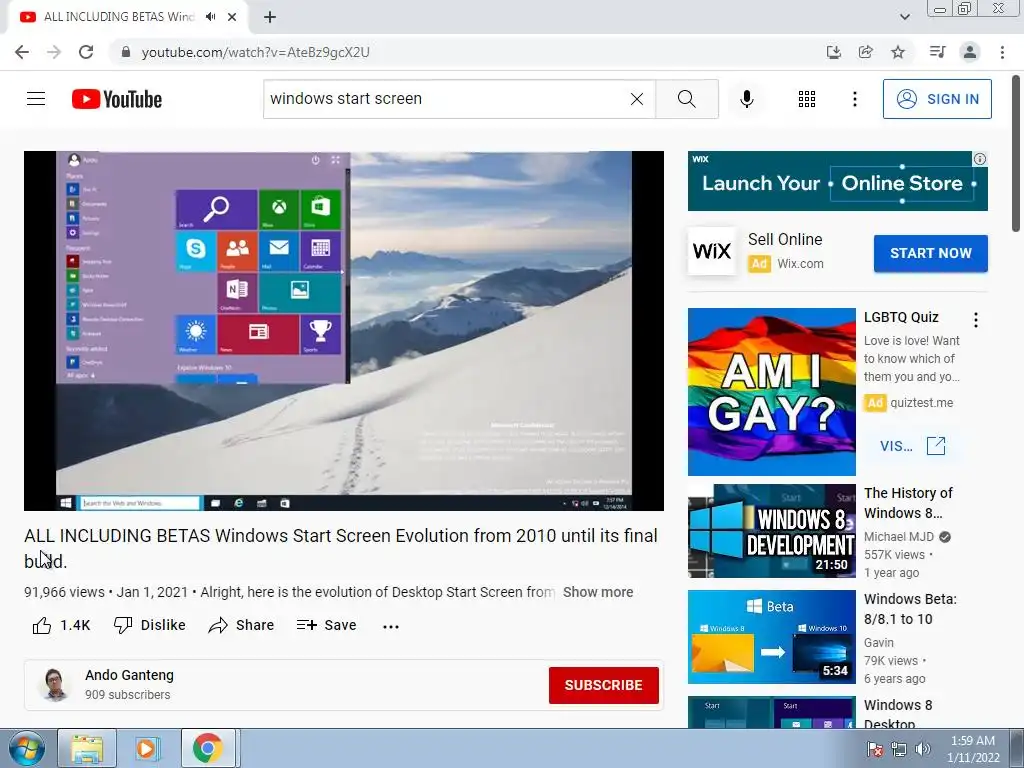Open the Chrome profile avatar
Image resolution: width=1024 pixels, height=768 pixels.
(970, 52)
